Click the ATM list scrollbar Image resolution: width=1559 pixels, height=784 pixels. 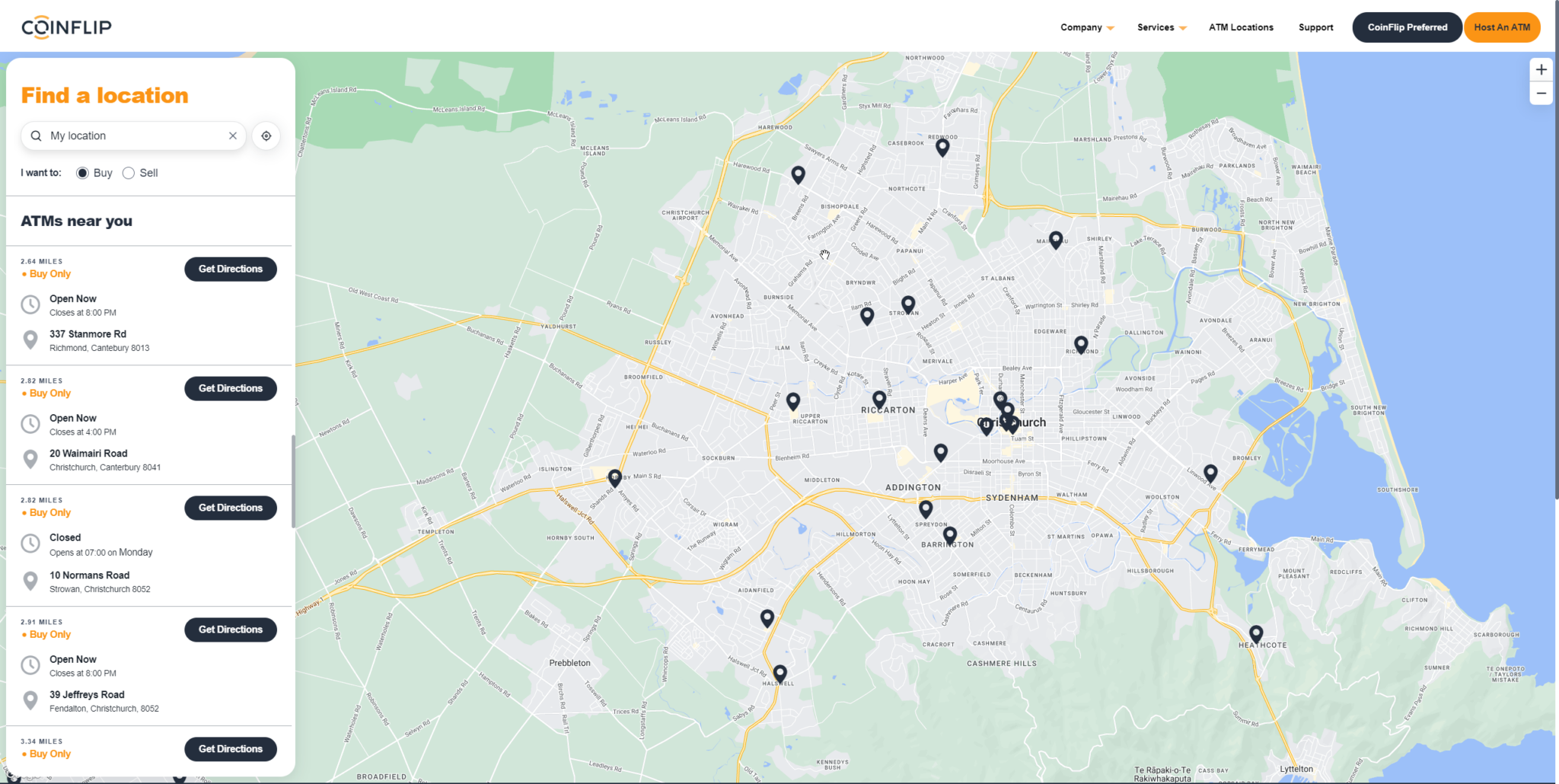293,481
